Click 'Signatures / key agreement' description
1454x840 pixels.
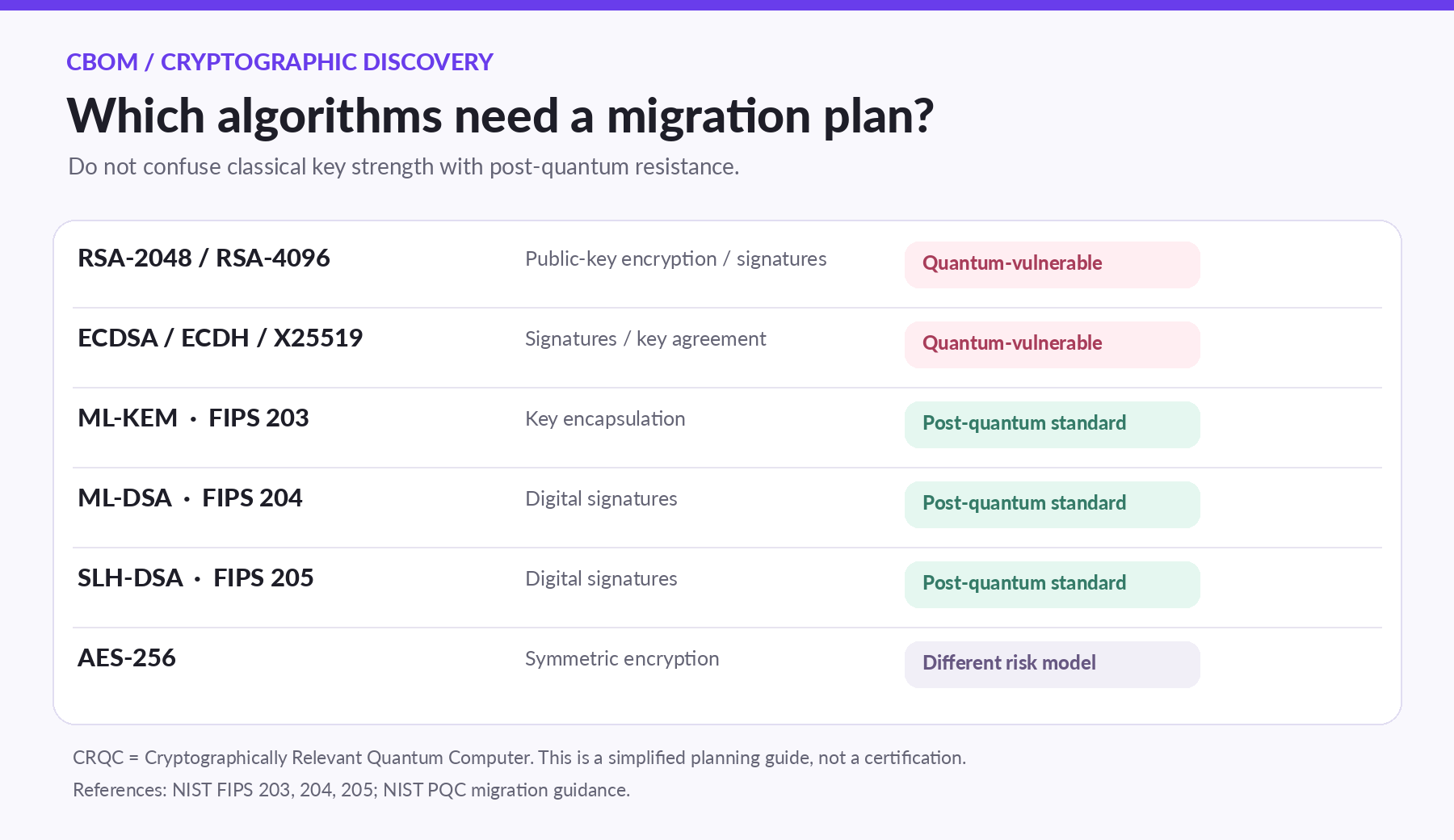click(645, 339)
